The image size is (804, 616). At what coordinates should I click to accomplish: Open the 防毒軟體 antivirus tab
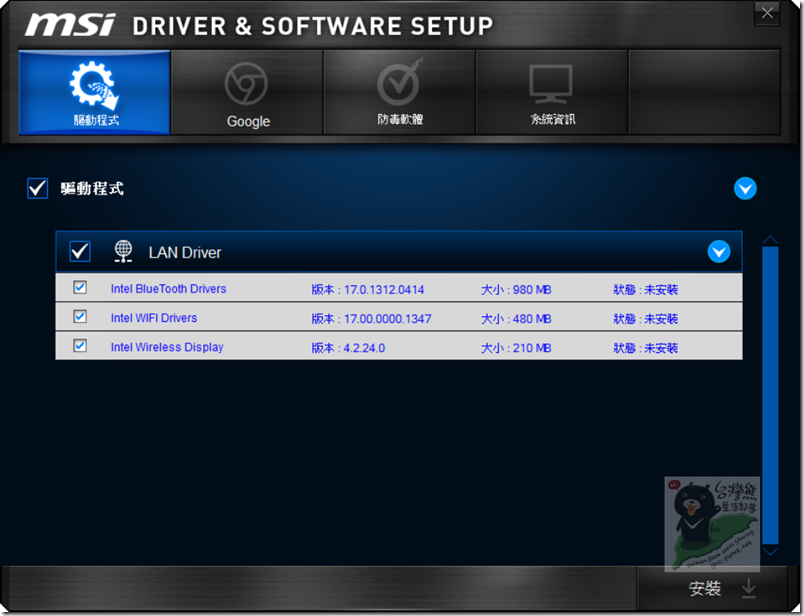click(x=399, y=92)
